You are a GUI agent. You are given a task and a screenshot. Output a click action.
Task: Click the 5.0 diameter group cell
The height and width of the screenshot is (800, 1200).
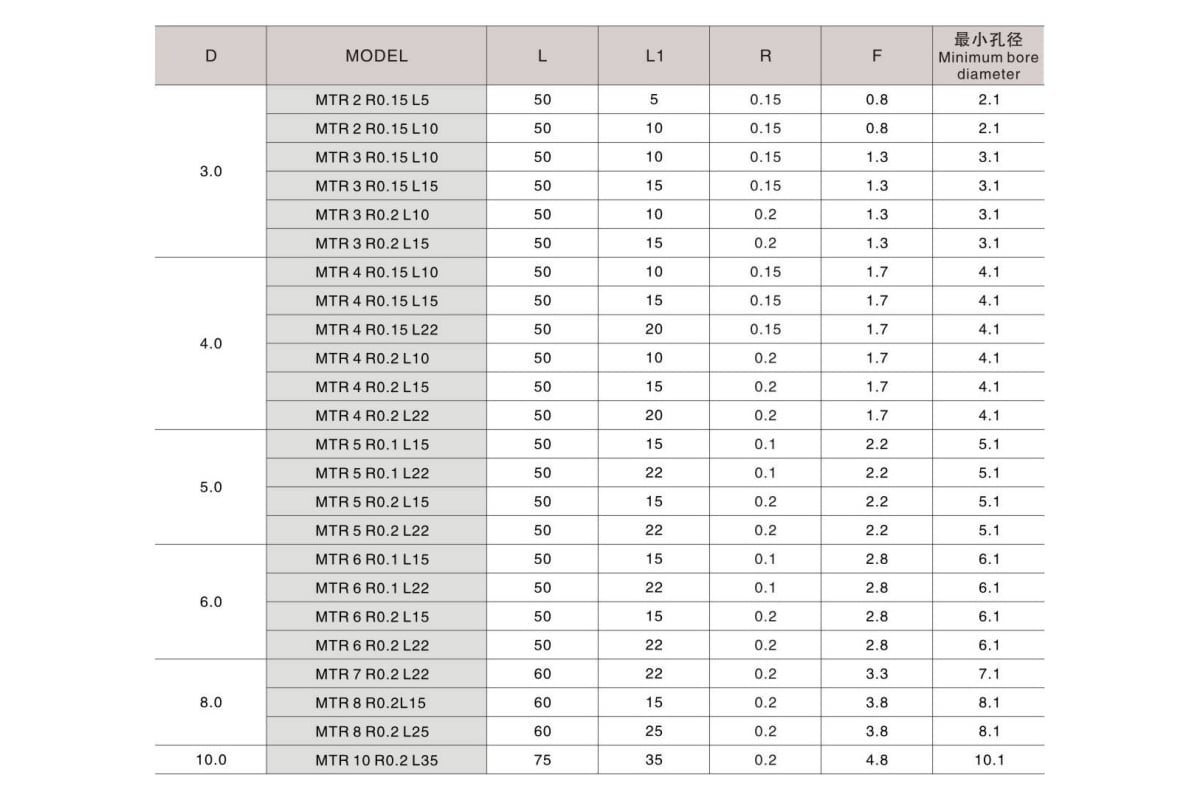click(x=211, y=487)
